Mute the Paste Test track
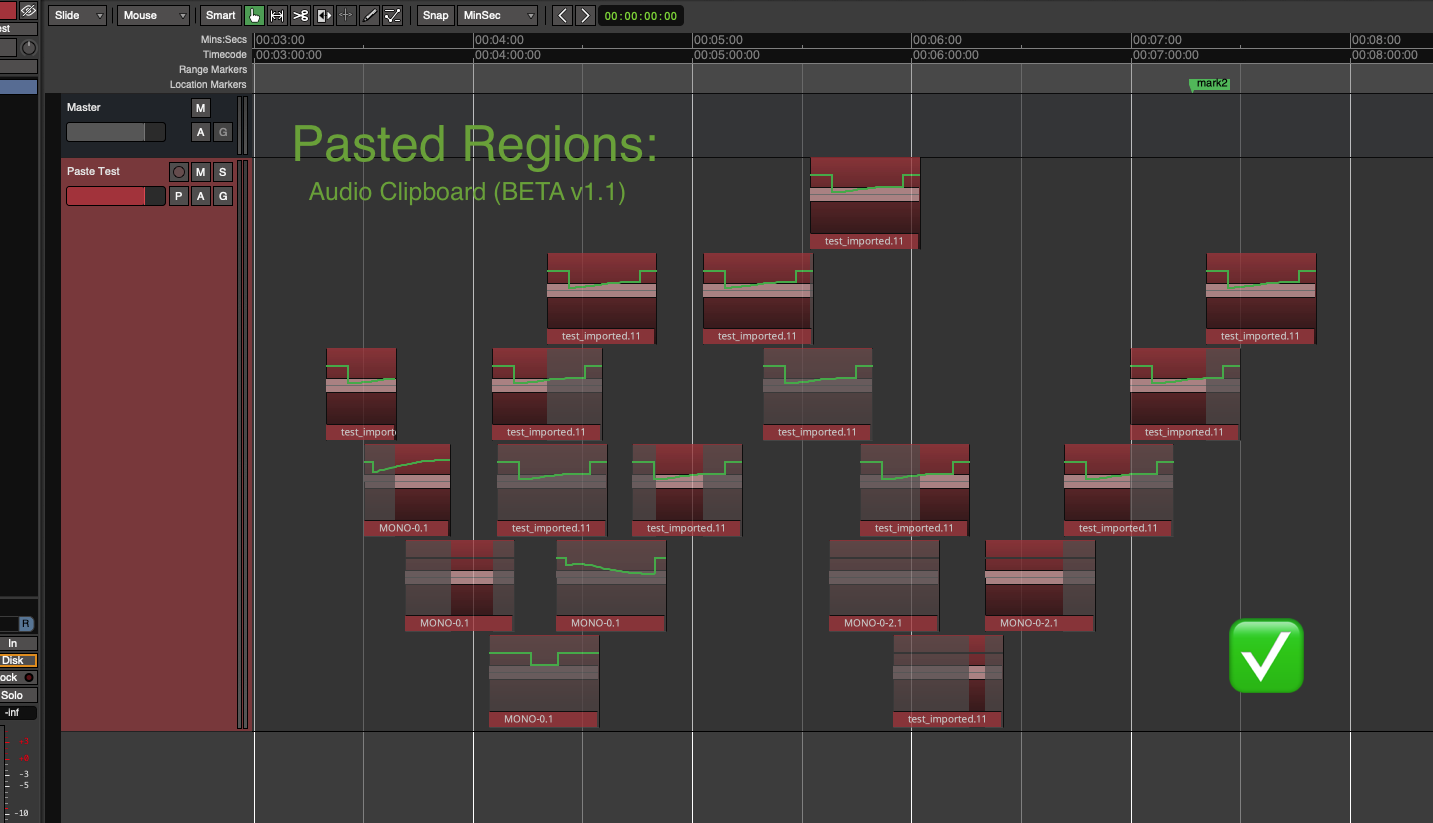This screenshot has height=823, width=1433. tap(200, 172)
